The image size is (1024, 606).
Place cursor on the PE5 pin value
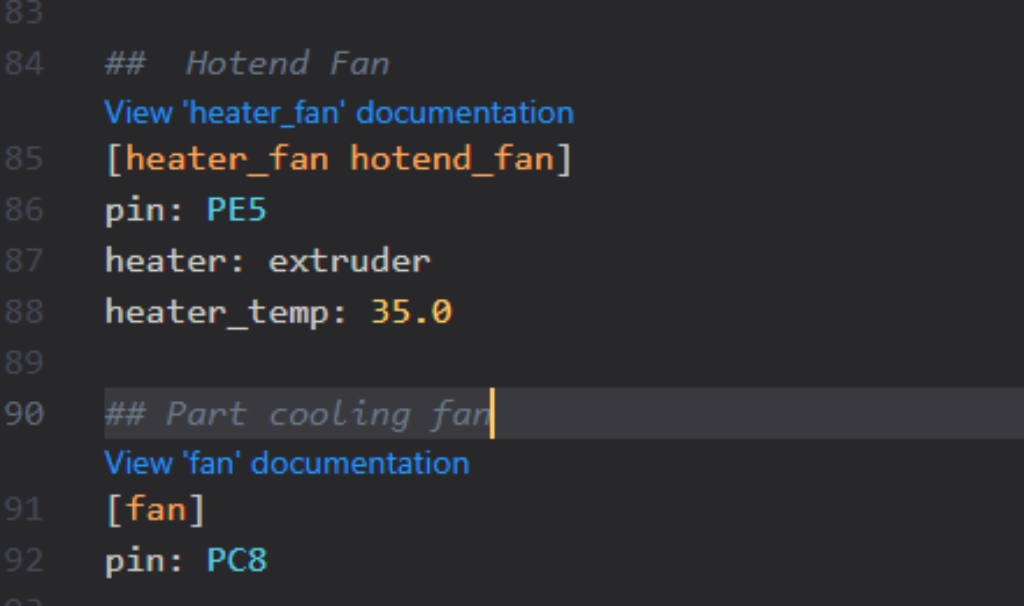coord(236,210)
